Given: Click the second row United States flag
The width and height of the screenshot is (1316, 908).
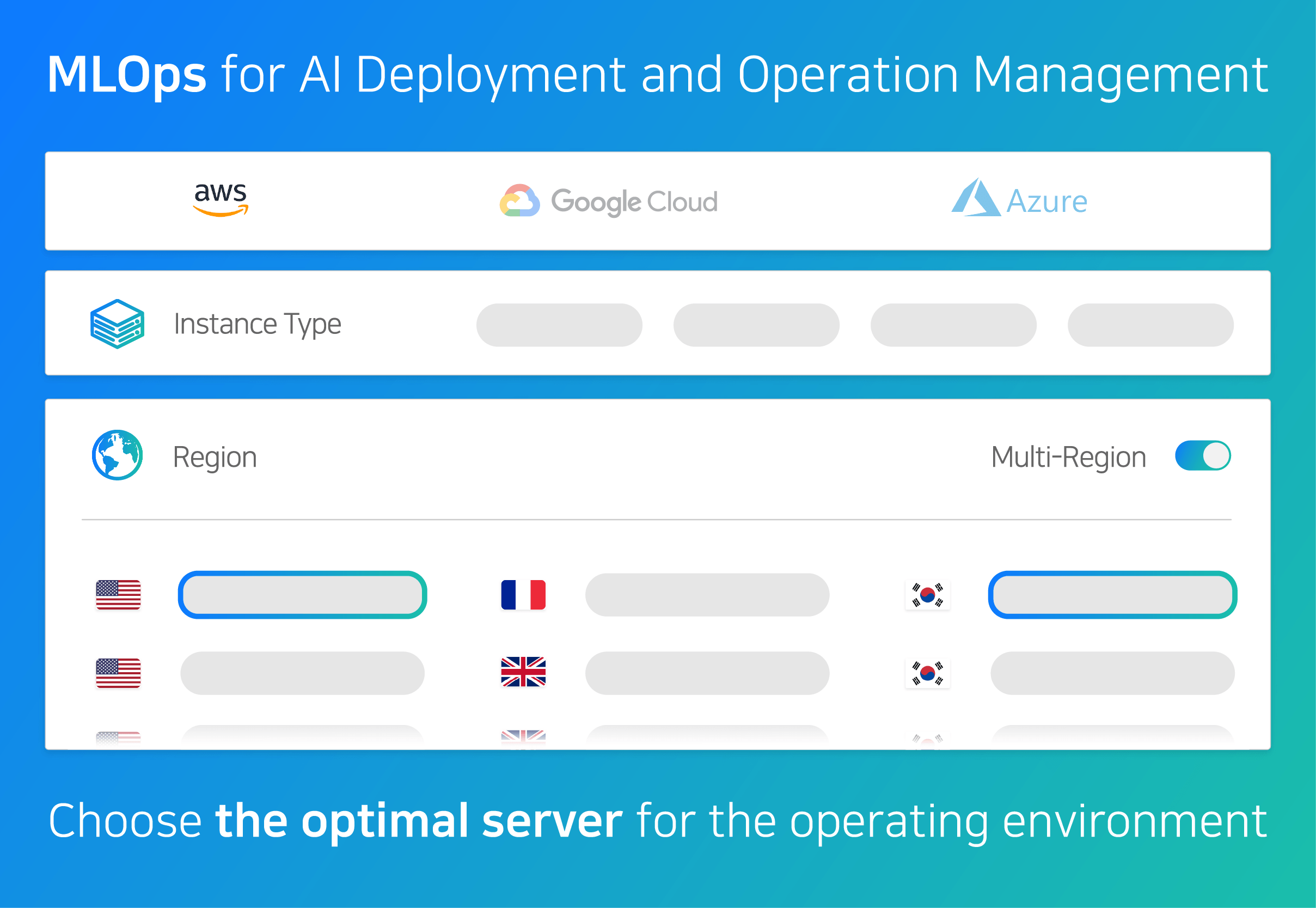Looking at the screenshot, I should (118, 673).
